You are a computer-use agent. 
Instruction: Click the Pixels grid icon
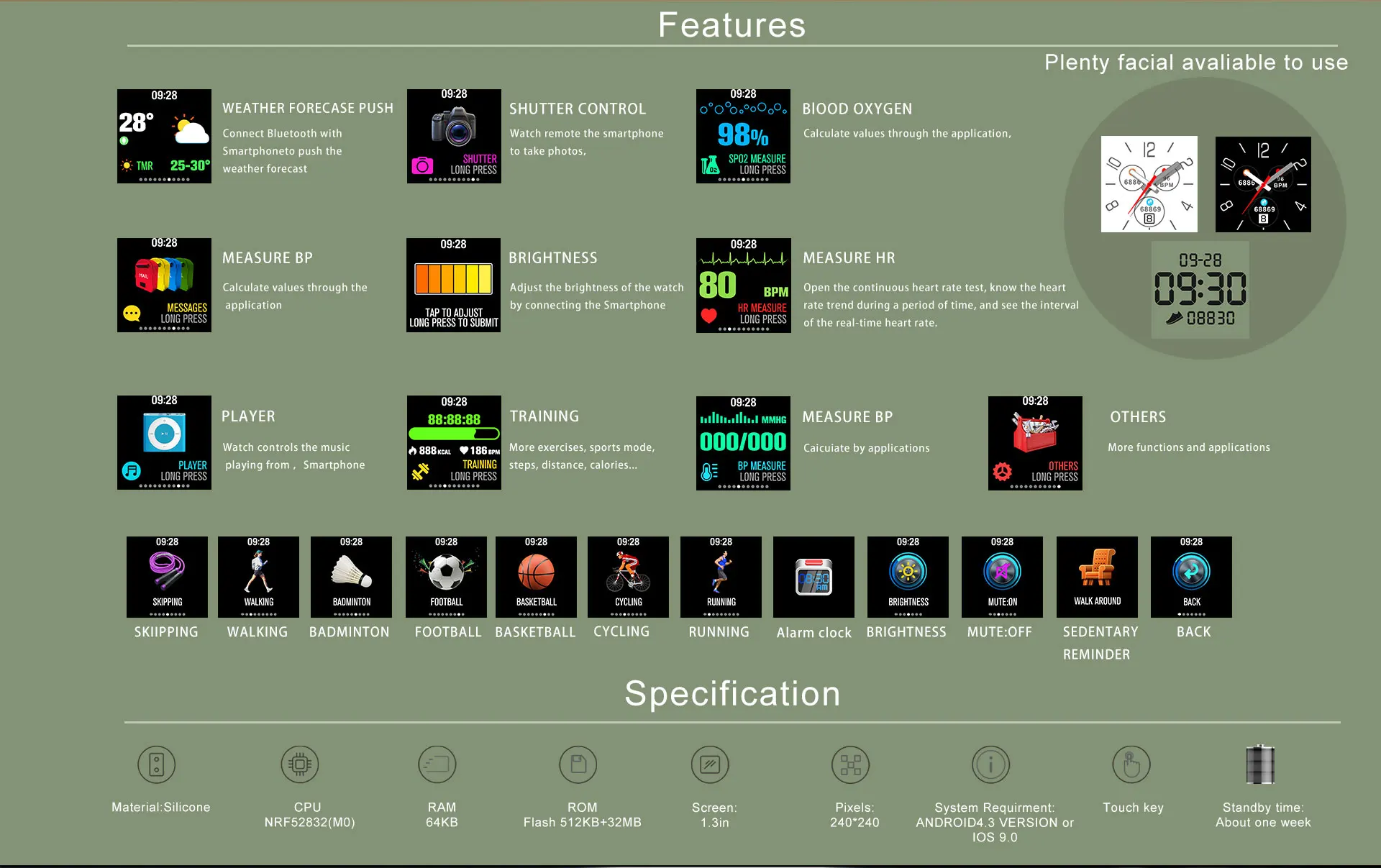pos(850,764)
